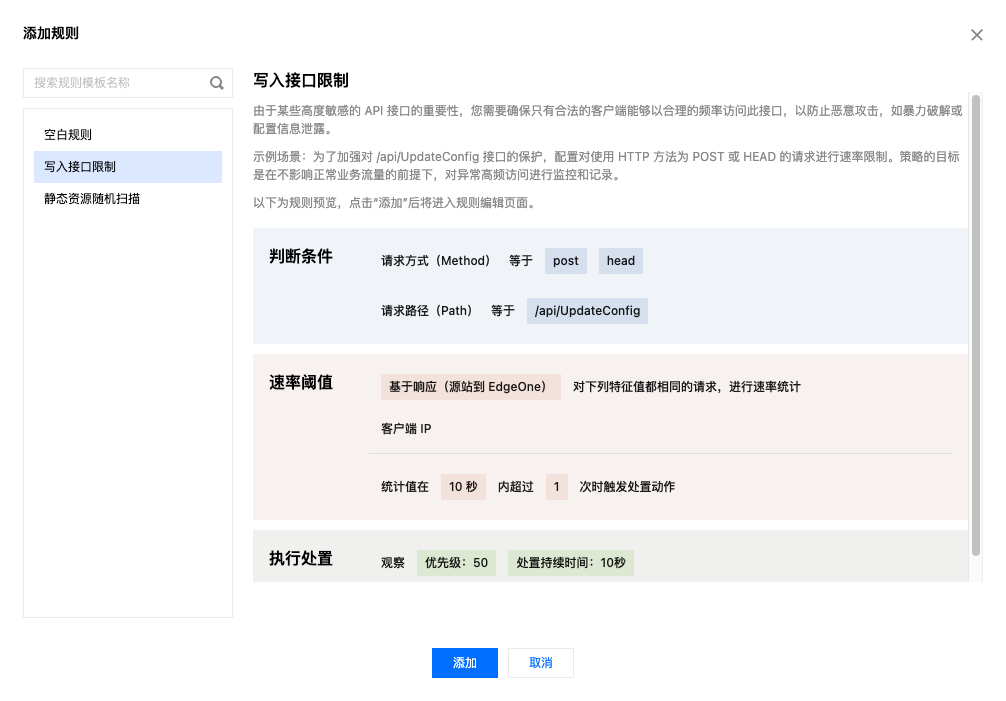Click the head method tag
Screen dimensions: 1006x701
pos(621,261)
